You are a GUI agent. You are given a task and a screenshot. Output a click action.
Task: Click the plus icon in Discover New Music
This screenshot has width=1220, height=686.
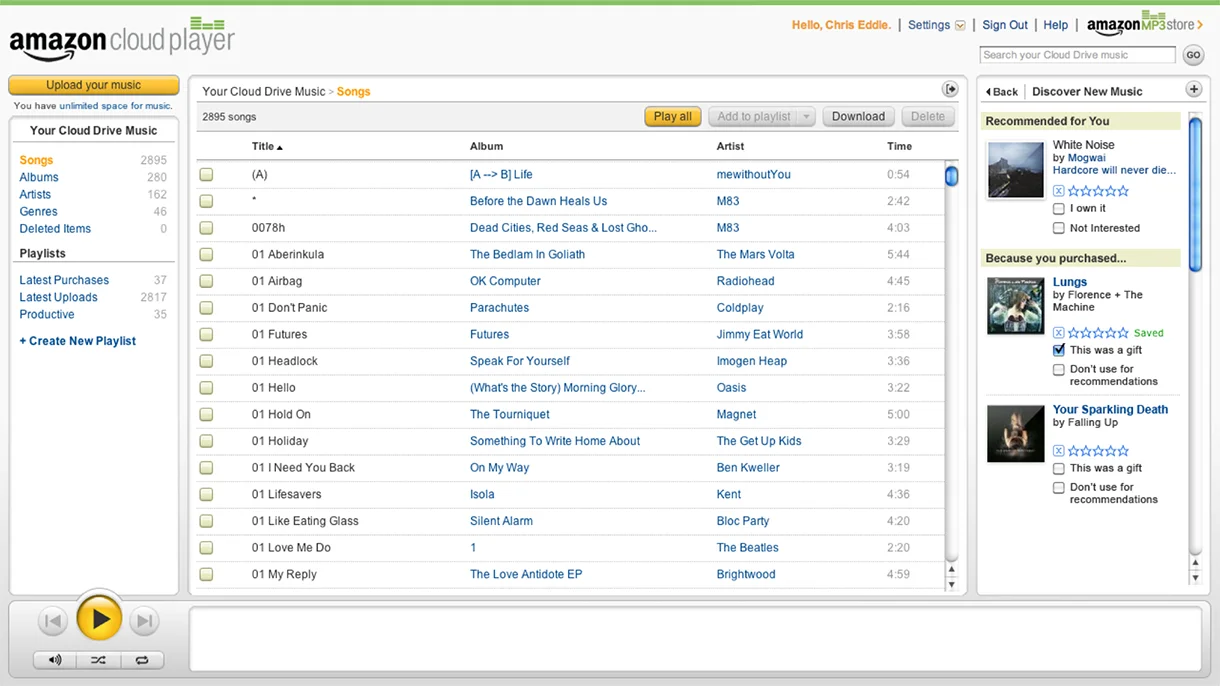(1193, 90)
